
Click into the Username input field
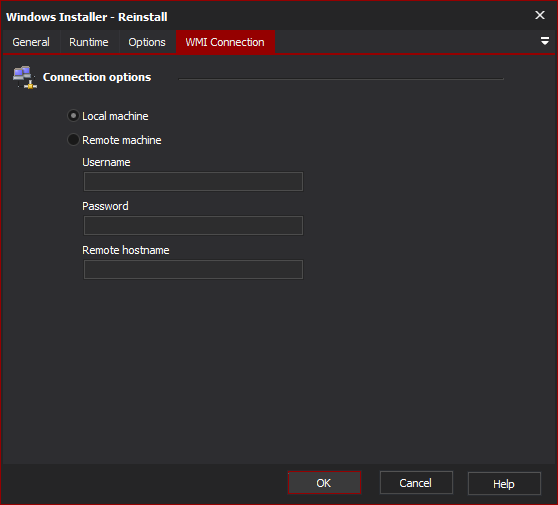tap(193, 182)
